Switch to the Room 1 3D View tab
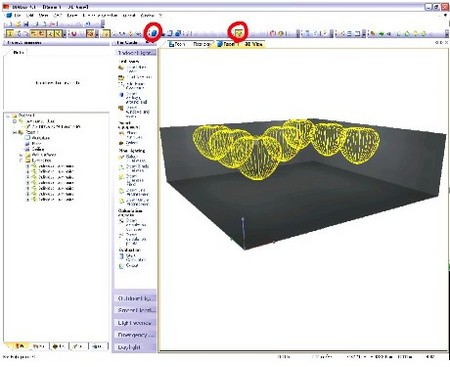This screenshot has width=450, height=367. point(240,44)
